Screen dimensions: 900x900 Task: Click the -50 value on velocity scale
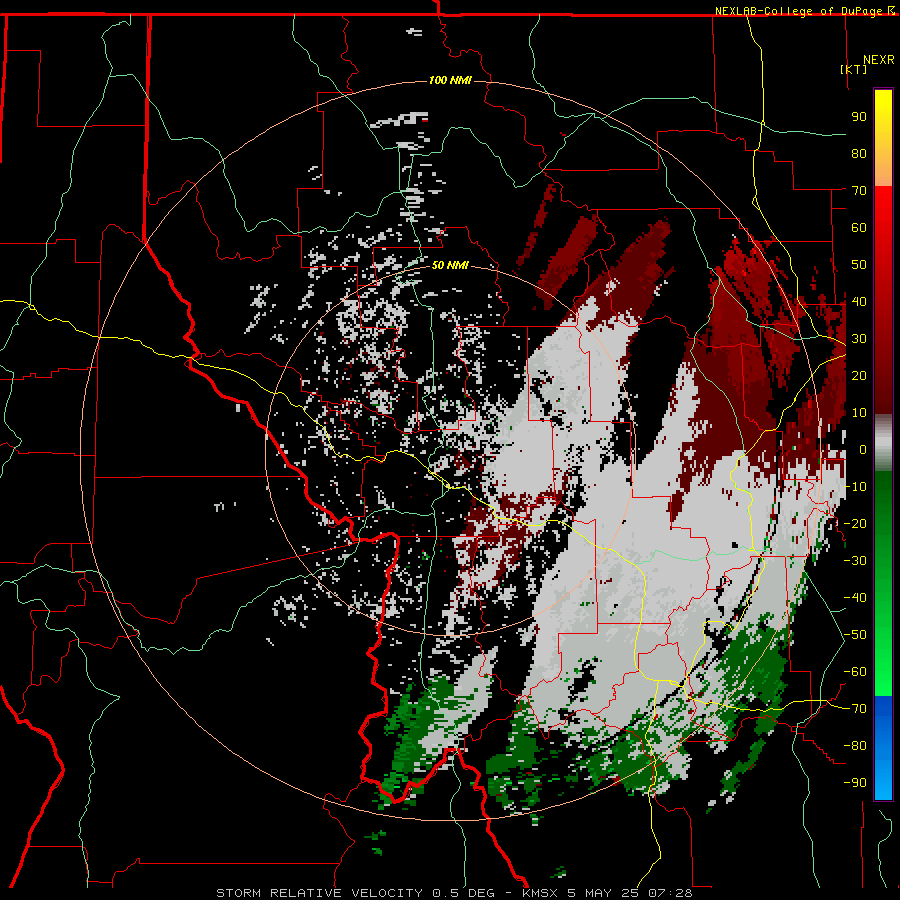(x=855, y=635)
